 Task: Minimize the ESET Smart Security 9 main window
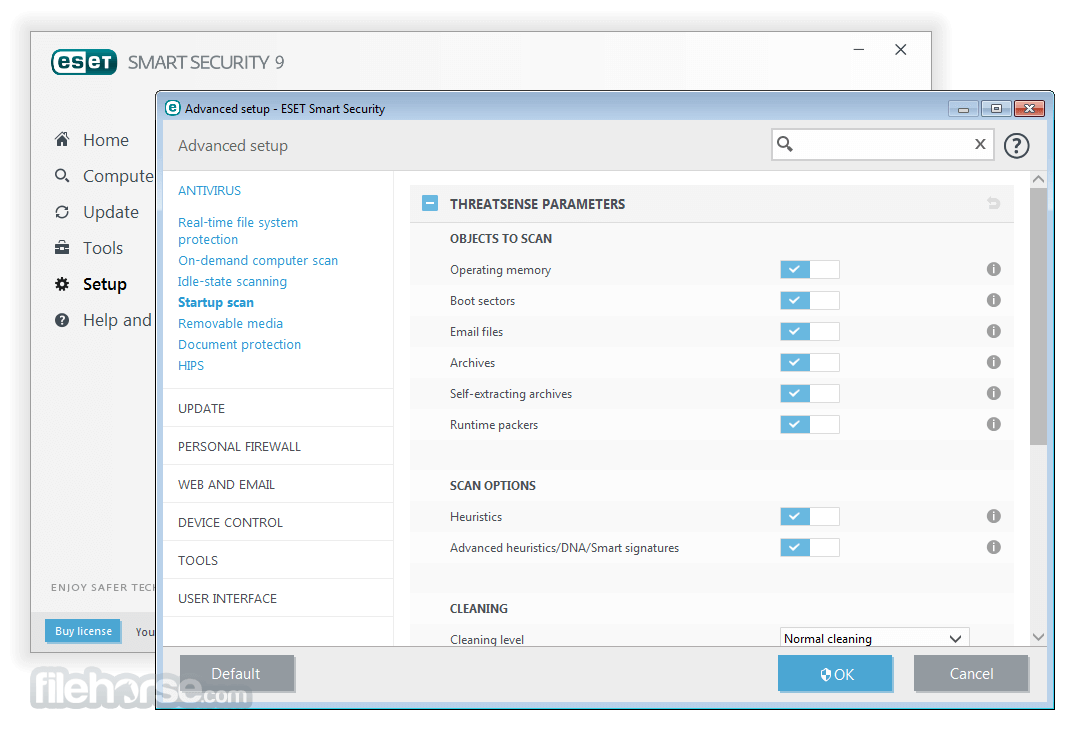(x=859, y=50)
